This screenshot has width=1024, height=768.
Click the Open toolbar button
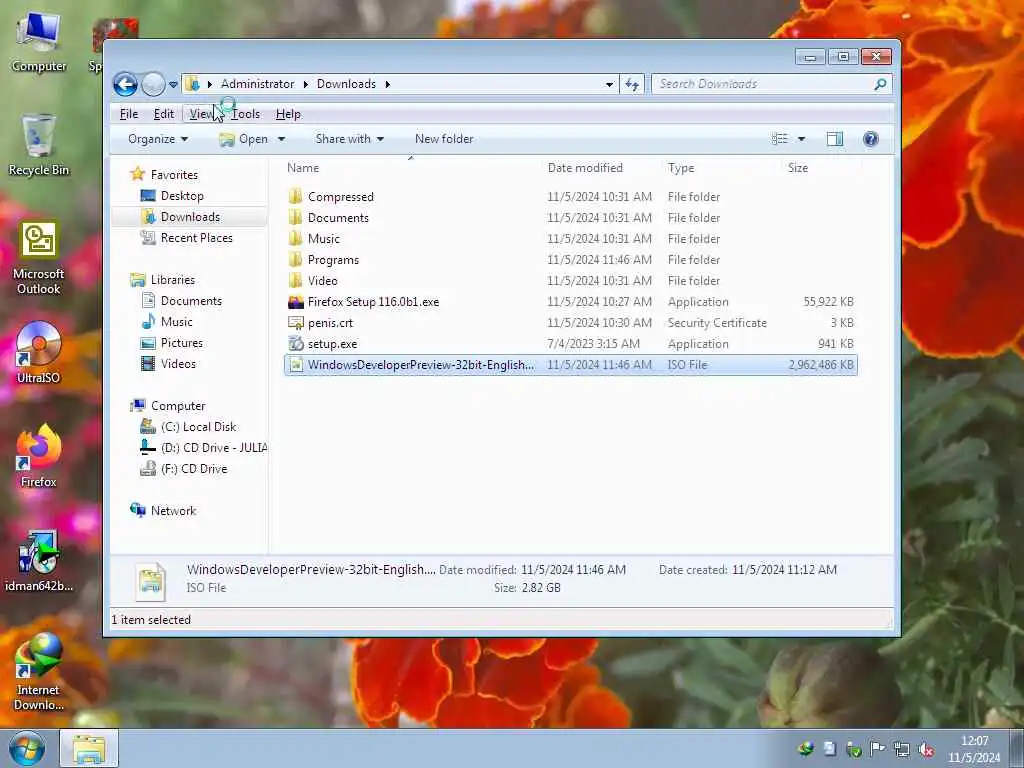244,139
